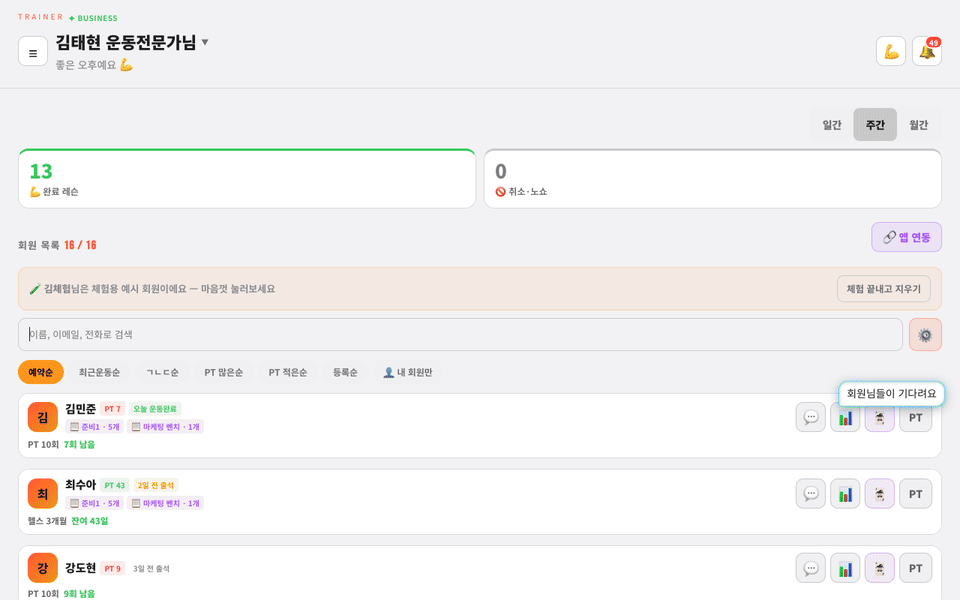Click the PT 43 badge on 최수아
This screenshot has width=960, height=600.
click(x=114, y=486)
